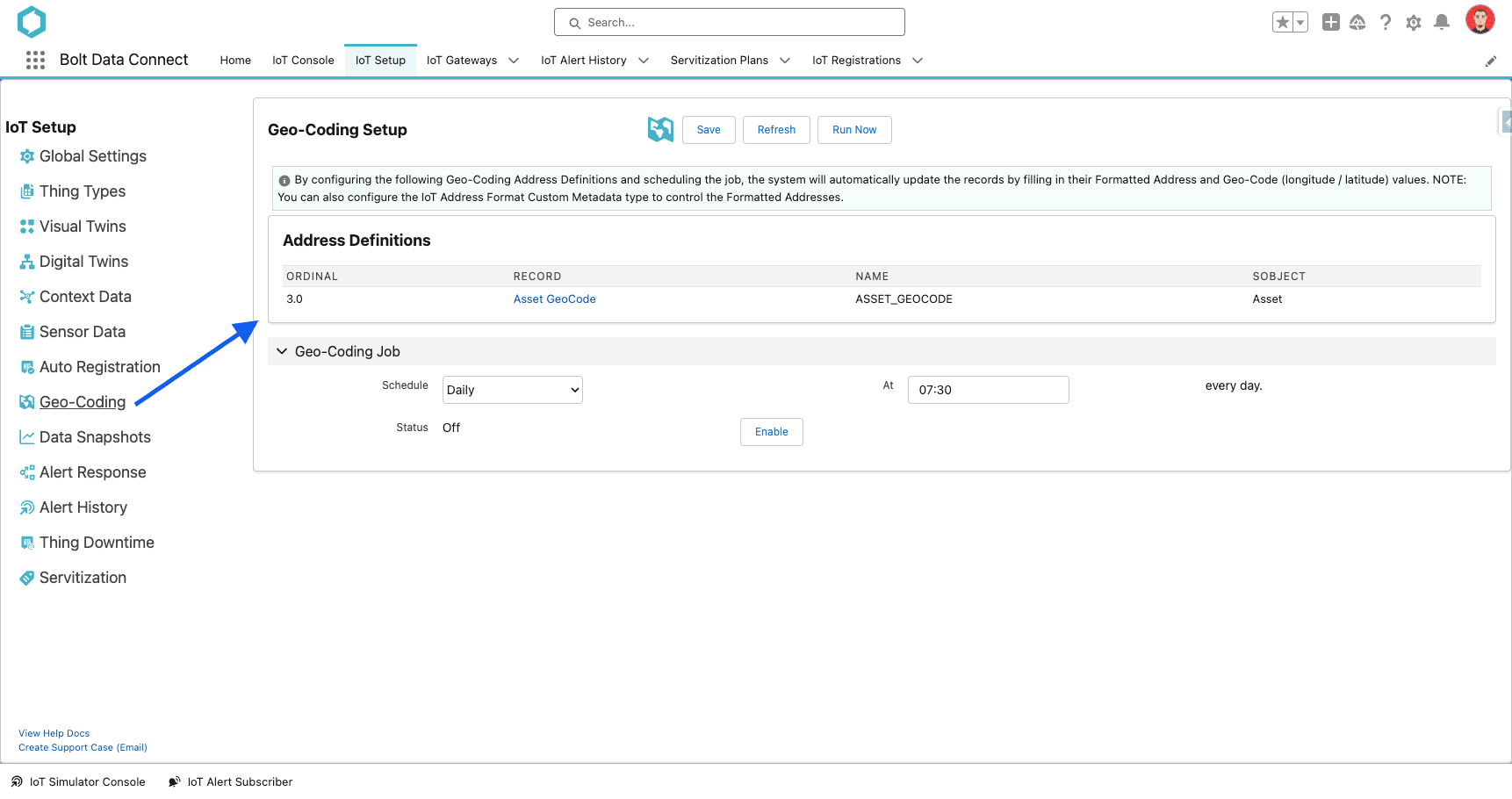This screenshot has height=799, width=1512.
Task: Open the setup gear icon
Action: point(1414,23)
